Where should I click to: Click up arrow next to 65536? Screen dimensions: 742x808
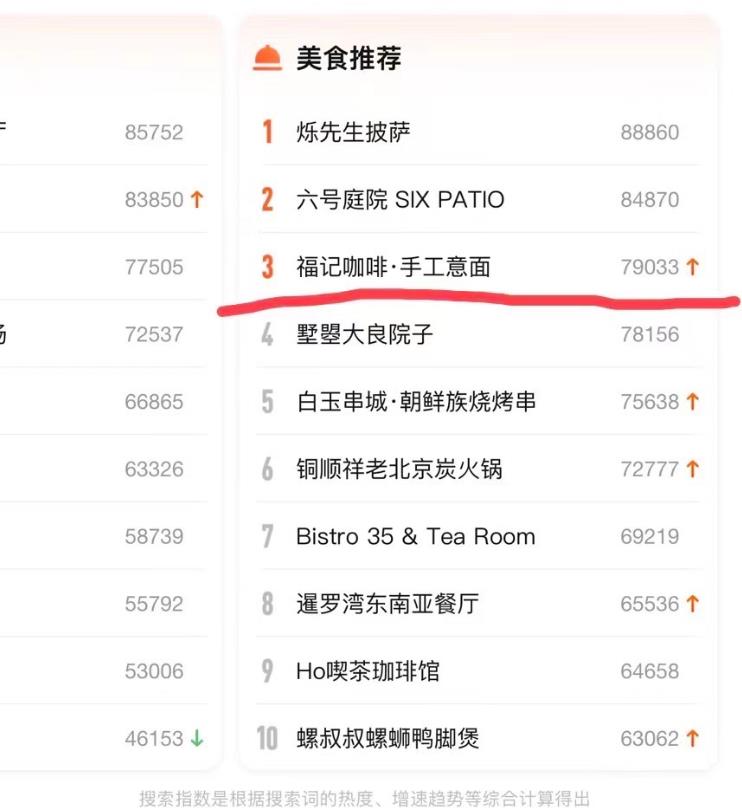coord(692,604)
